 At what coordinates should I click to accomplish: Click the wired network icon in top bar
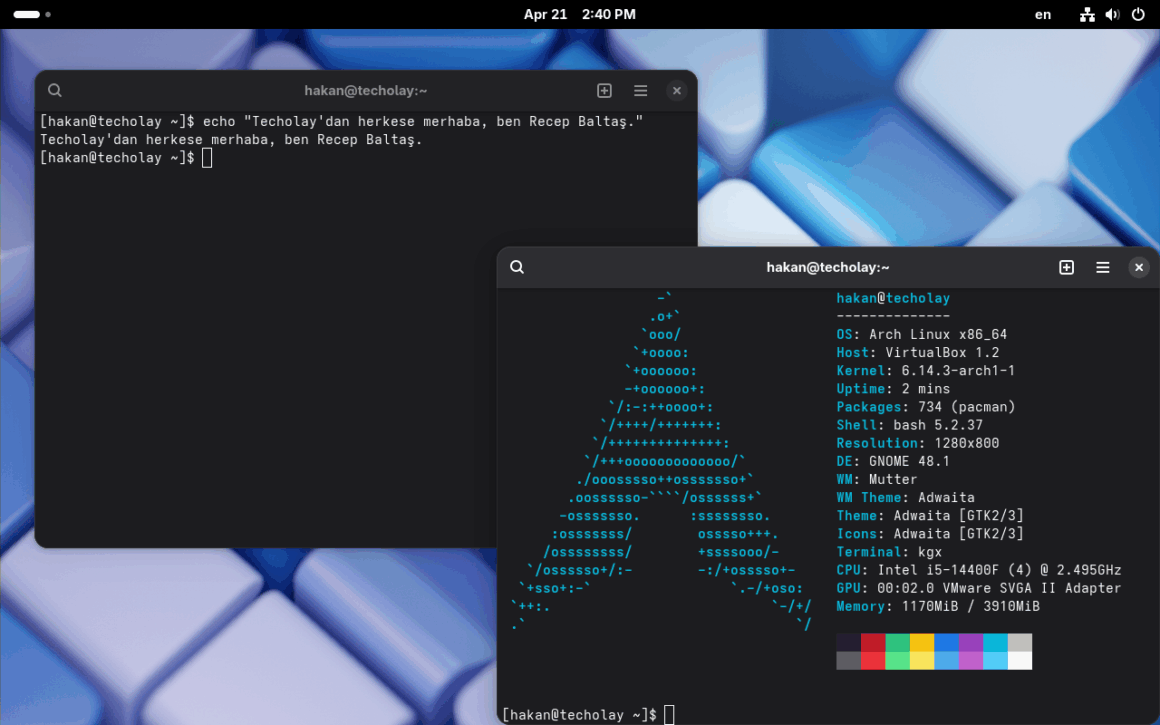(x=1087, y=14)
